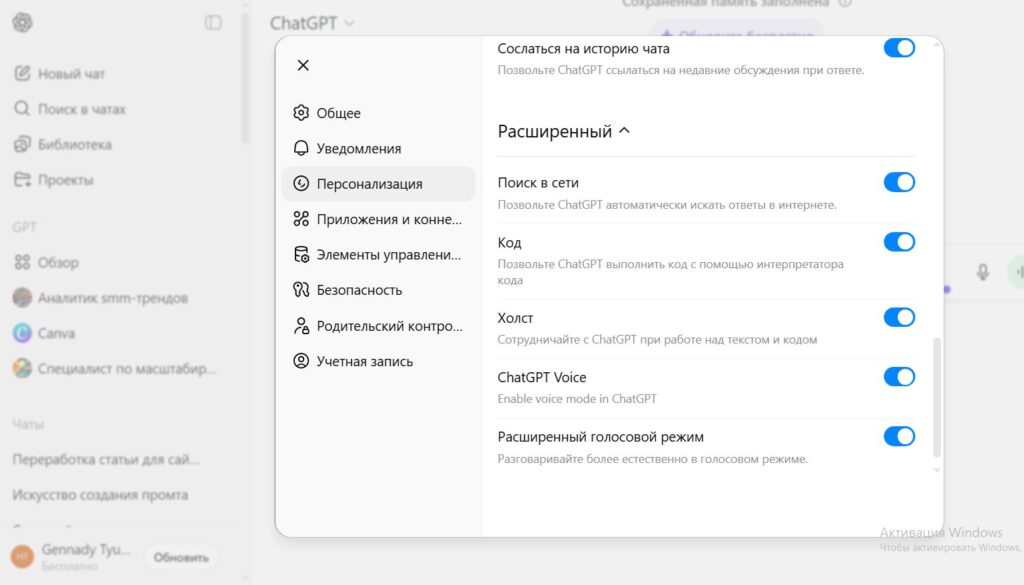Click the Приложения и коннекторы grid icon
Viewport: 1024px width, 585px height.
tap(301, 219)
